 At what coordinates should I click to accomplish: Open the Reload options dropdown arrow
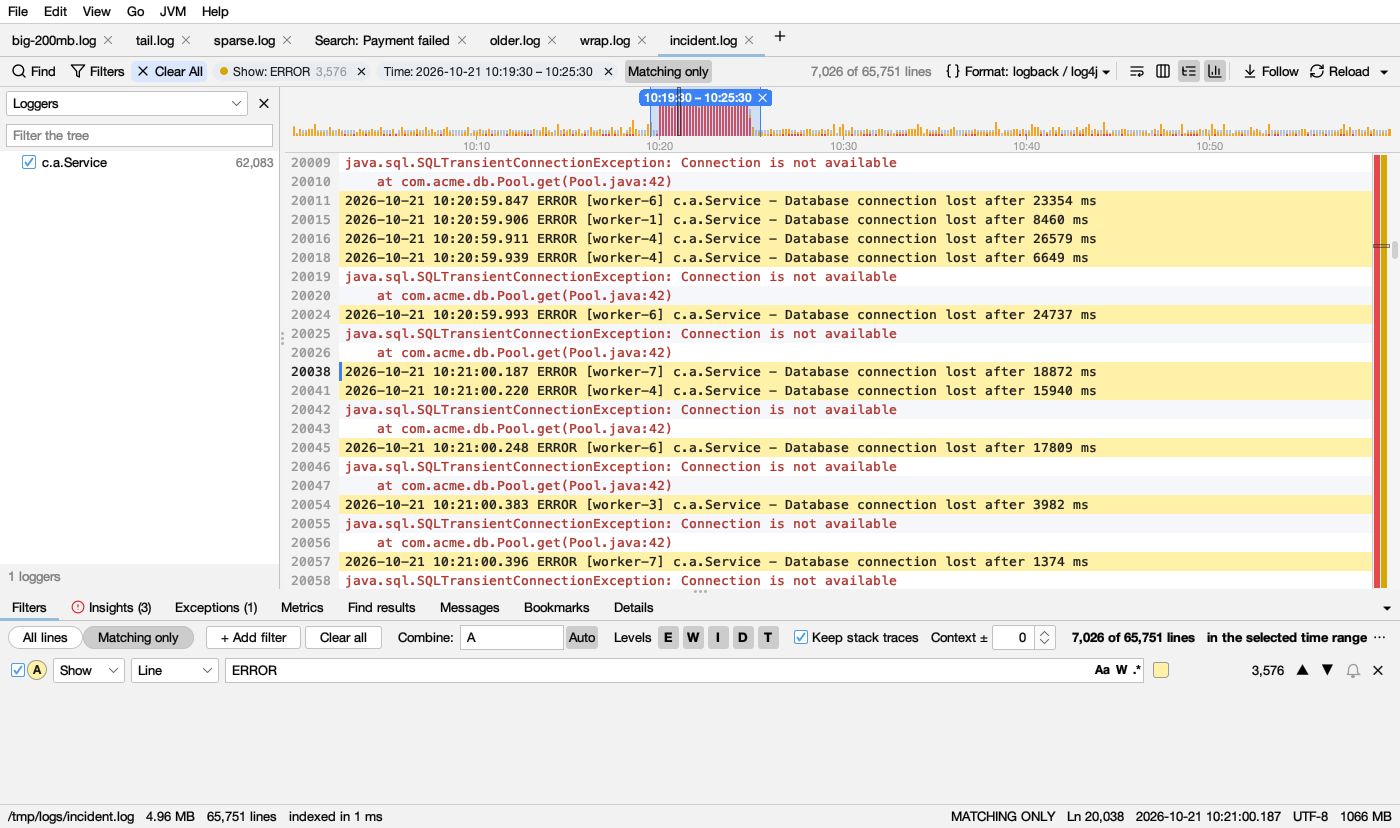coord(1384,72)
